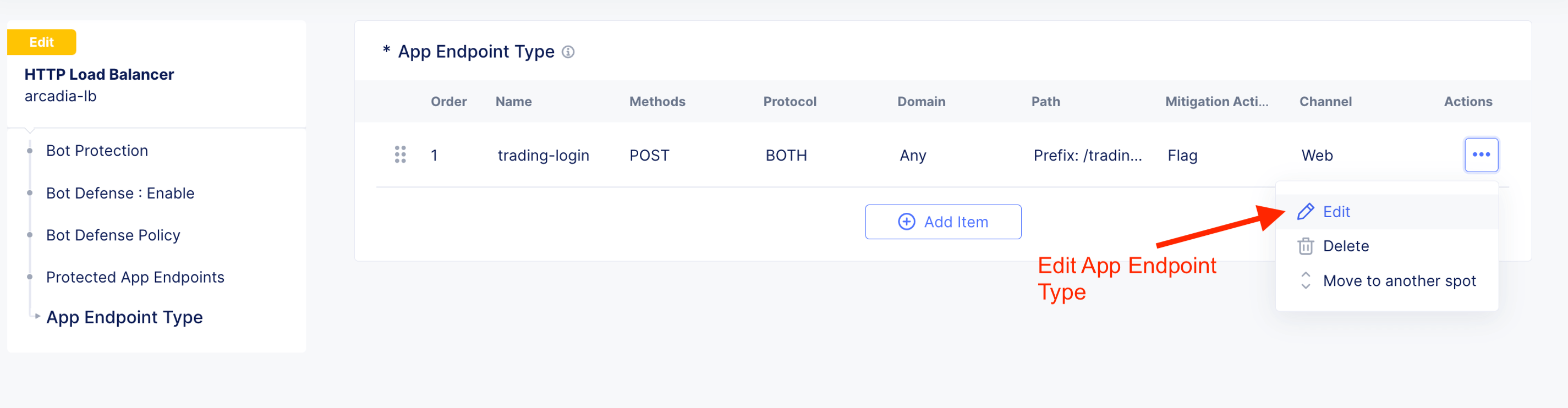Click the truncated Prefix: /tradin... path cell
The width and height of the screenshot is (1568, 408).
point(1087,156)
